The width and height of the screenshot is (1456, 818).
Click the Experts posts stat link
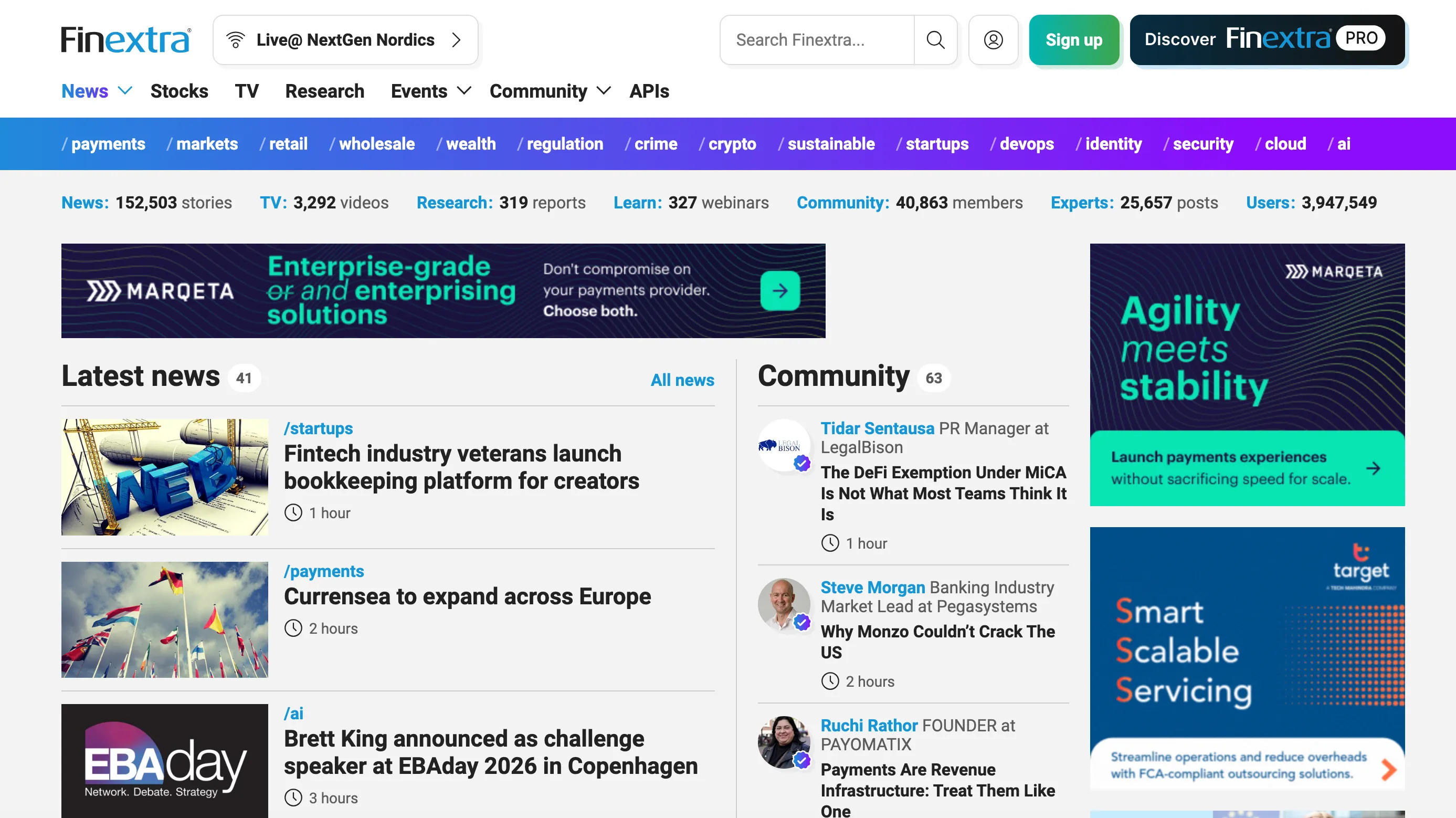tap(1134, 202)
